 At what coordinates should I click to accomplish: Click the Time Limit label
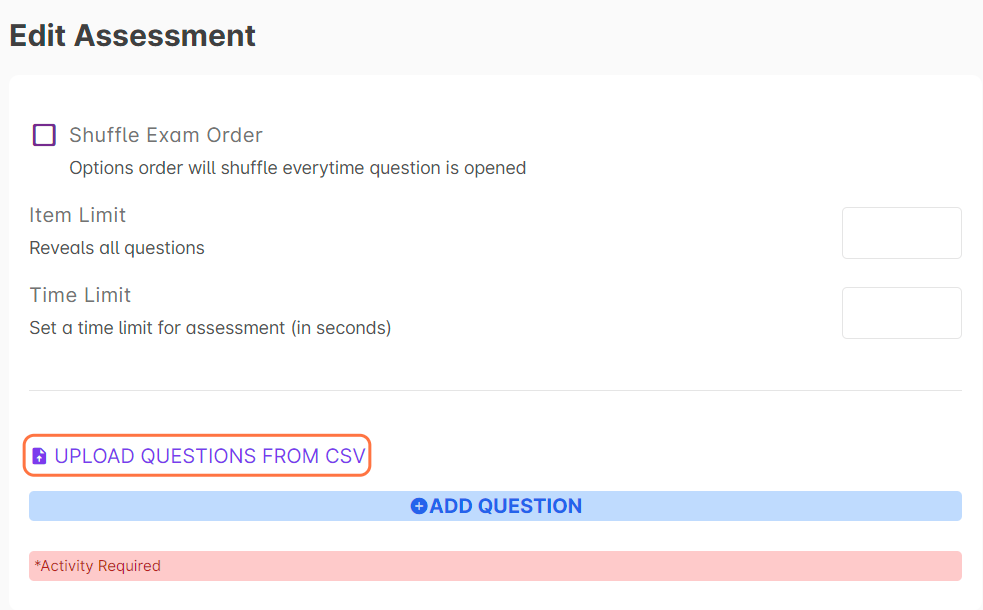pos(80,295)
